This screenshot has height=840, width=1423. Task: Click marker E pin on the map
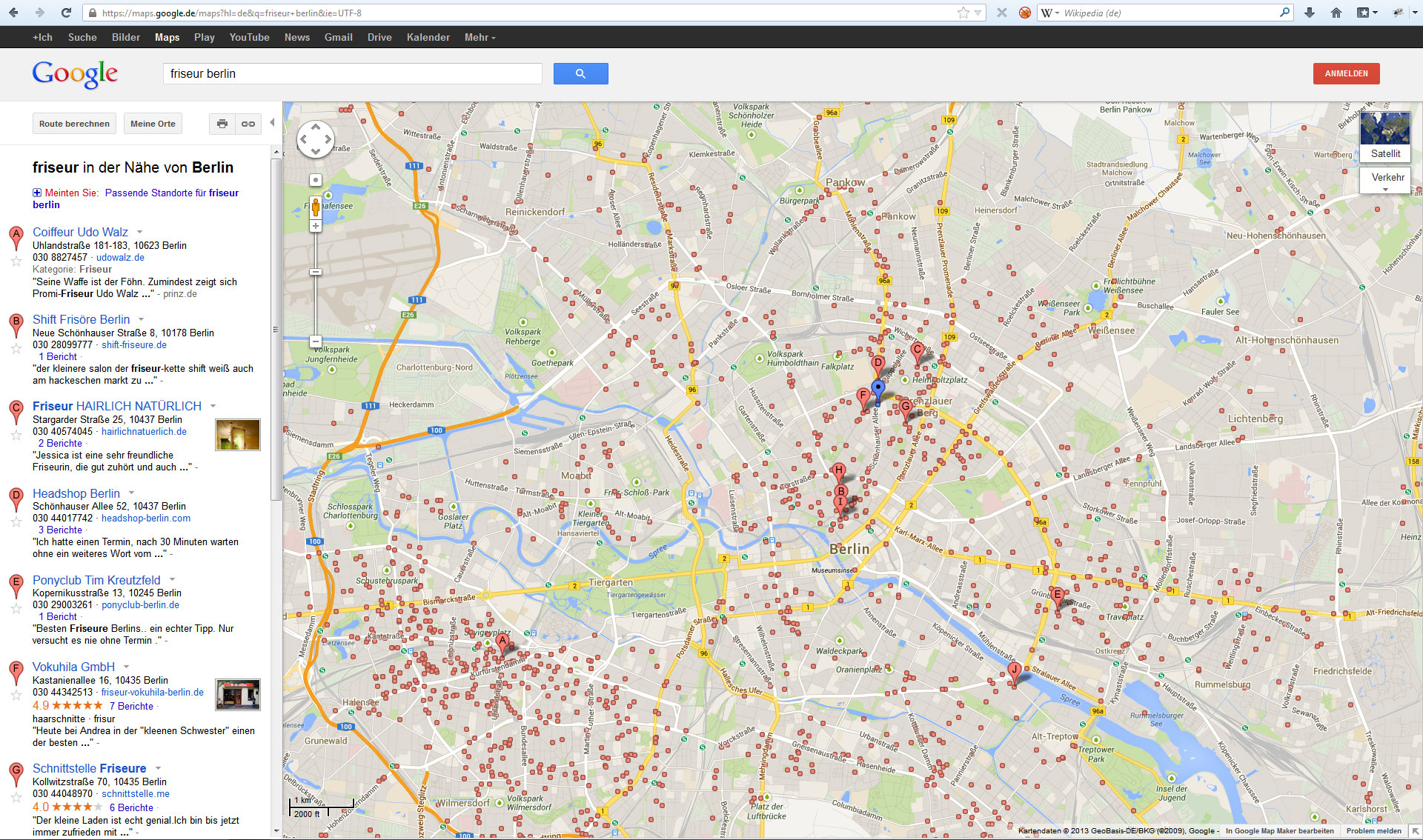(x=1058, y=597)
